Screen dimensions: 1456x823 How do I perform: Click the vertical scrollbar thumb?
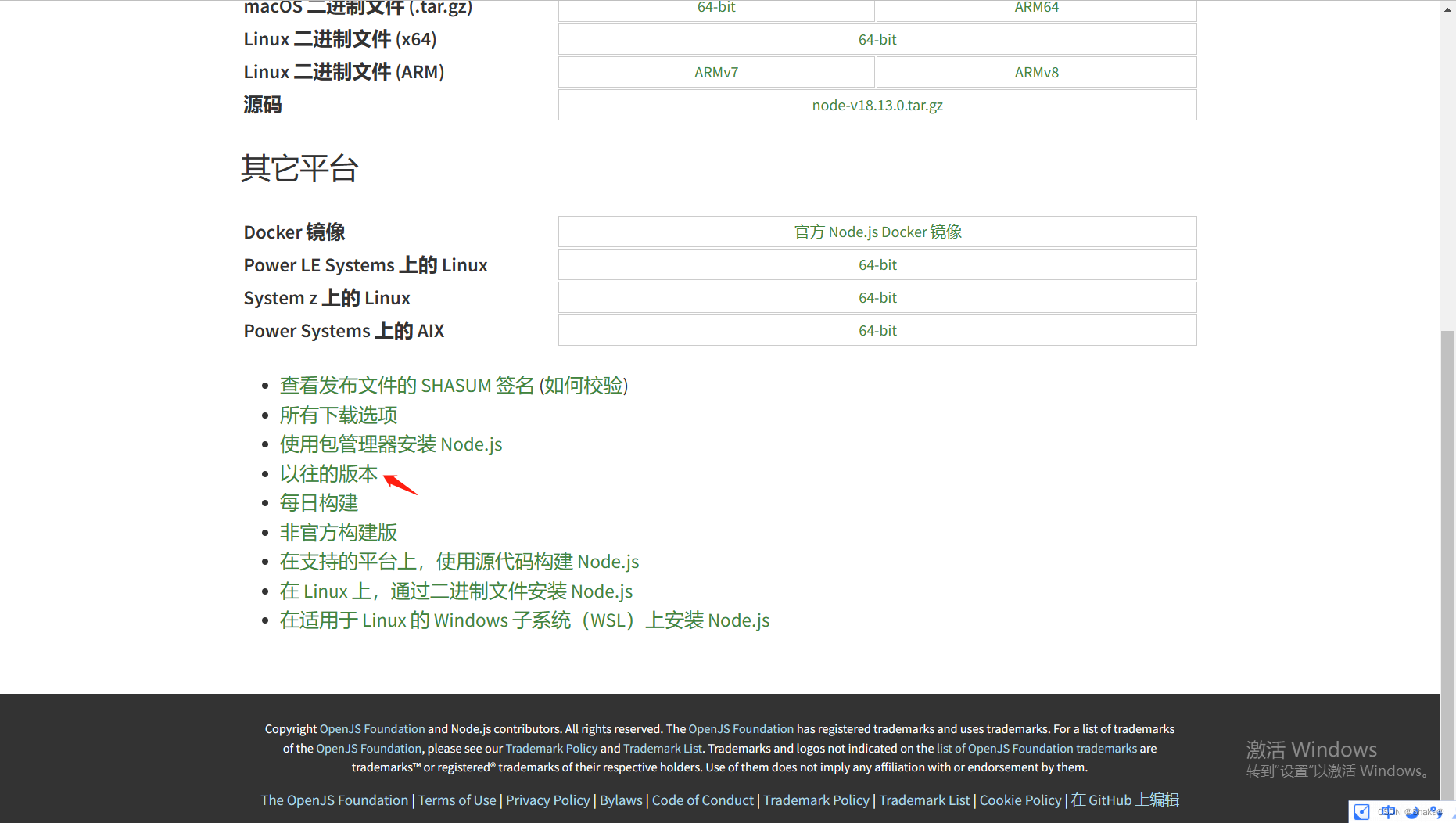(x=1447, y=567)
